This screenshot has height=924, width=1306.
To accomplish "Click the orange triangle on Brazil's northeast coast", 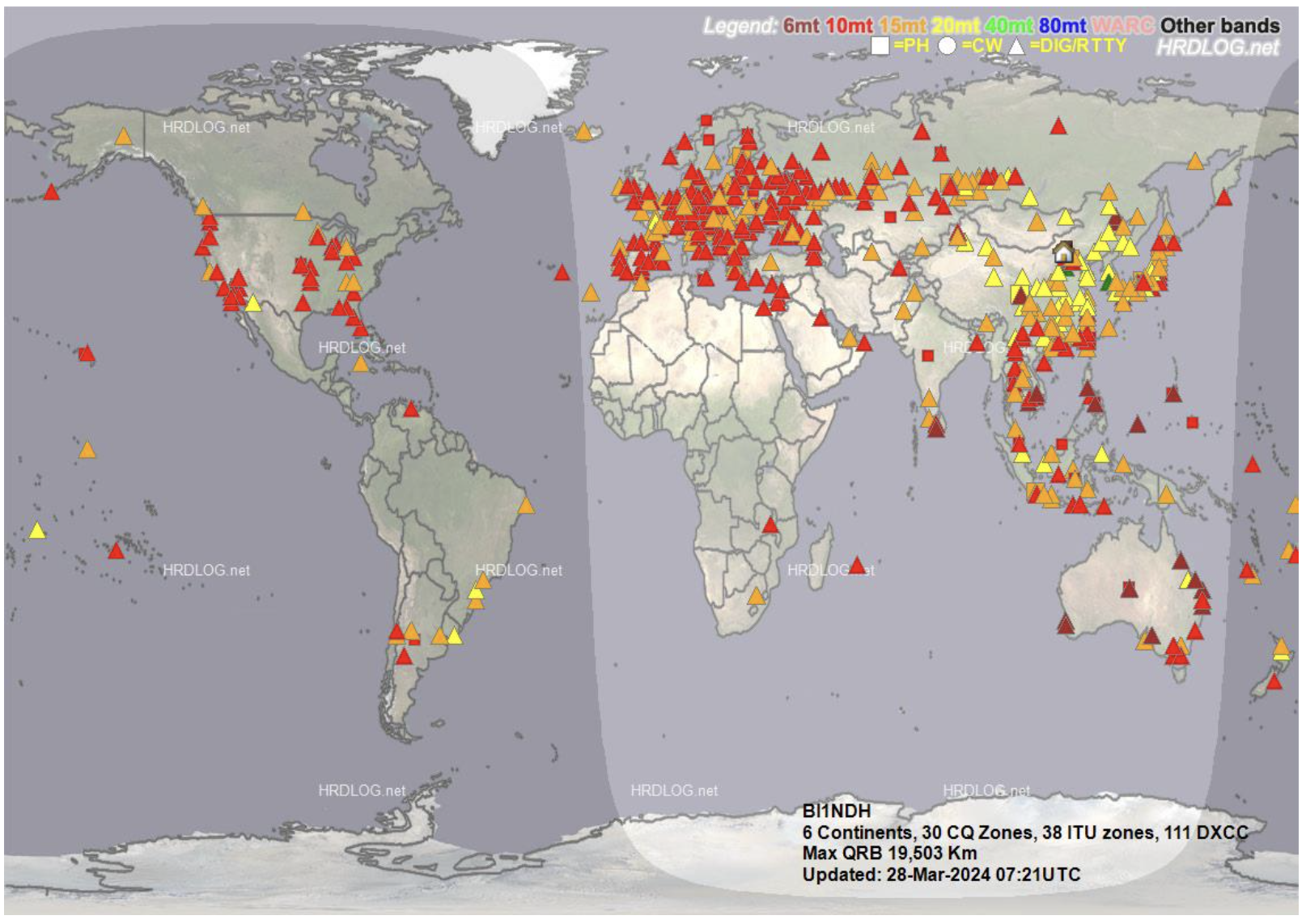I will 526,506.
